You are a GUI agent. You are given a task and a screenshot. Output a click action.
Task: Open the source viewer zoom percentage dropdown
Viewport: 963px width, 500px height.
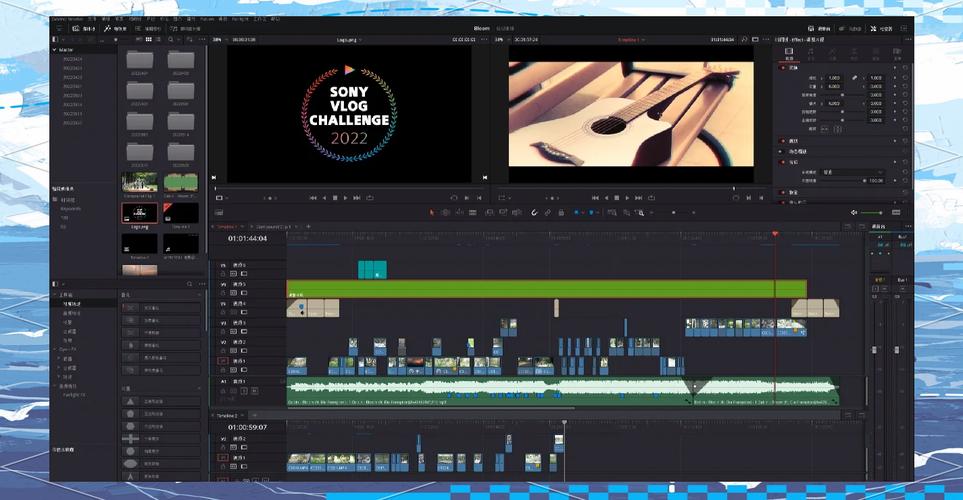(217, 39)
